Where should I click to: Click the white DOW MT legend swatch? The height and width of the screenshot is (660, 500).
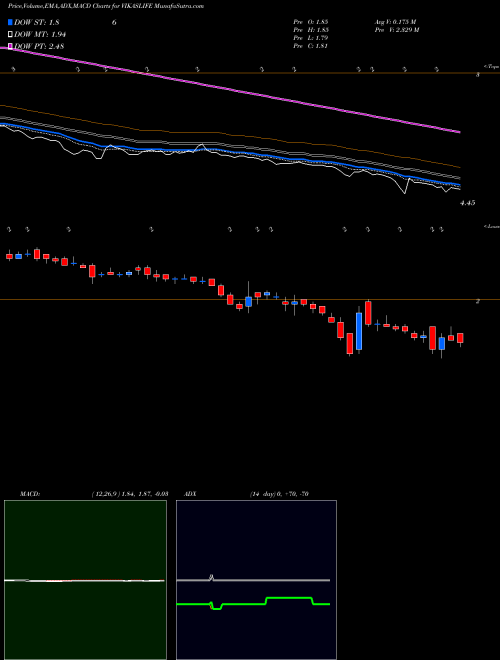click(x=10, y=34)
